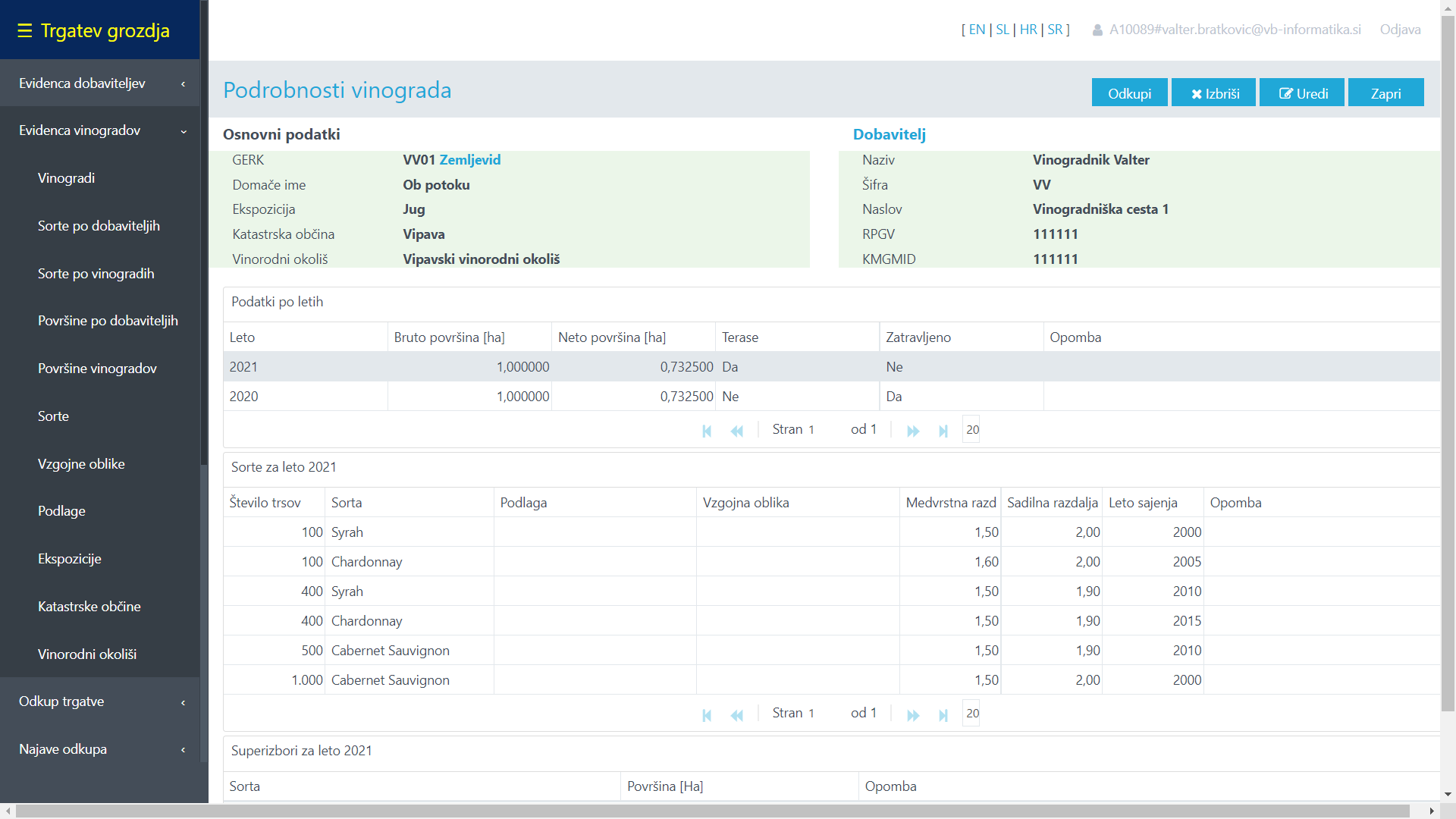Select Chardonnay row planted 2015
1456x819 pixels.
point(831,621)
